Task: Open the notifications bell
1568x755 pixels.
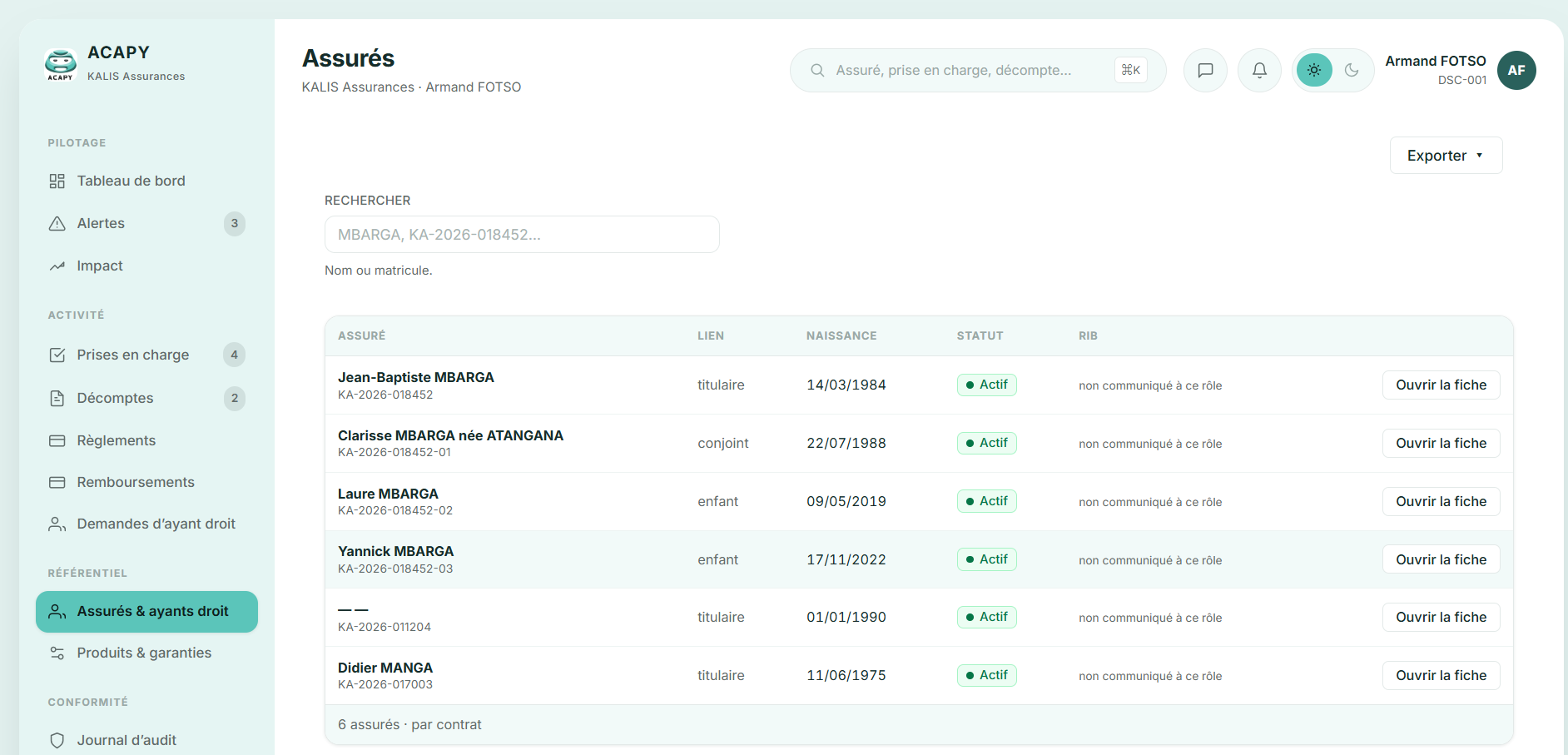Action: point(1259,71)
